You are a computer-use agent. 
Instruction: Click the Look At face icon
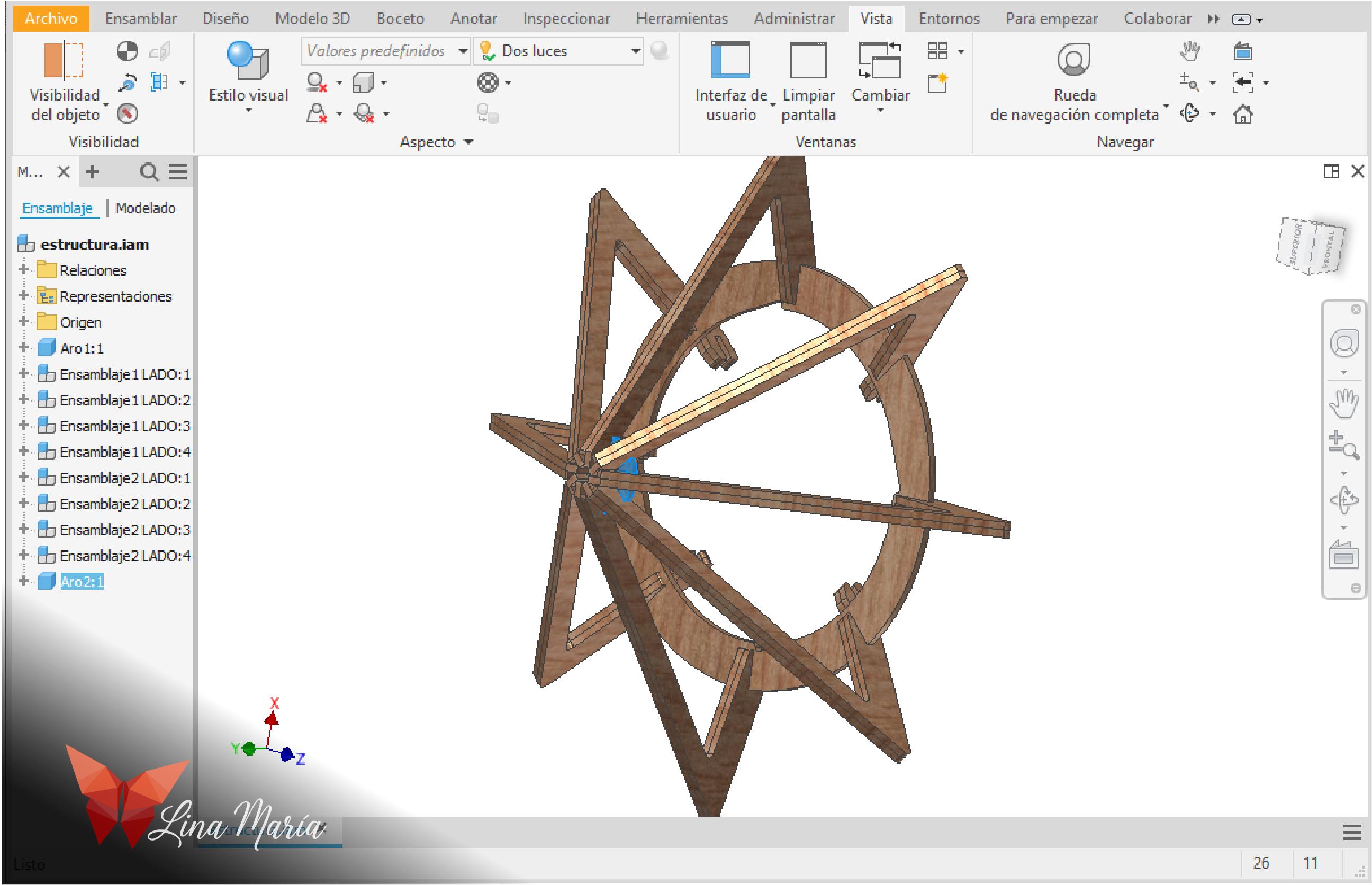(x=1243, y=51)
